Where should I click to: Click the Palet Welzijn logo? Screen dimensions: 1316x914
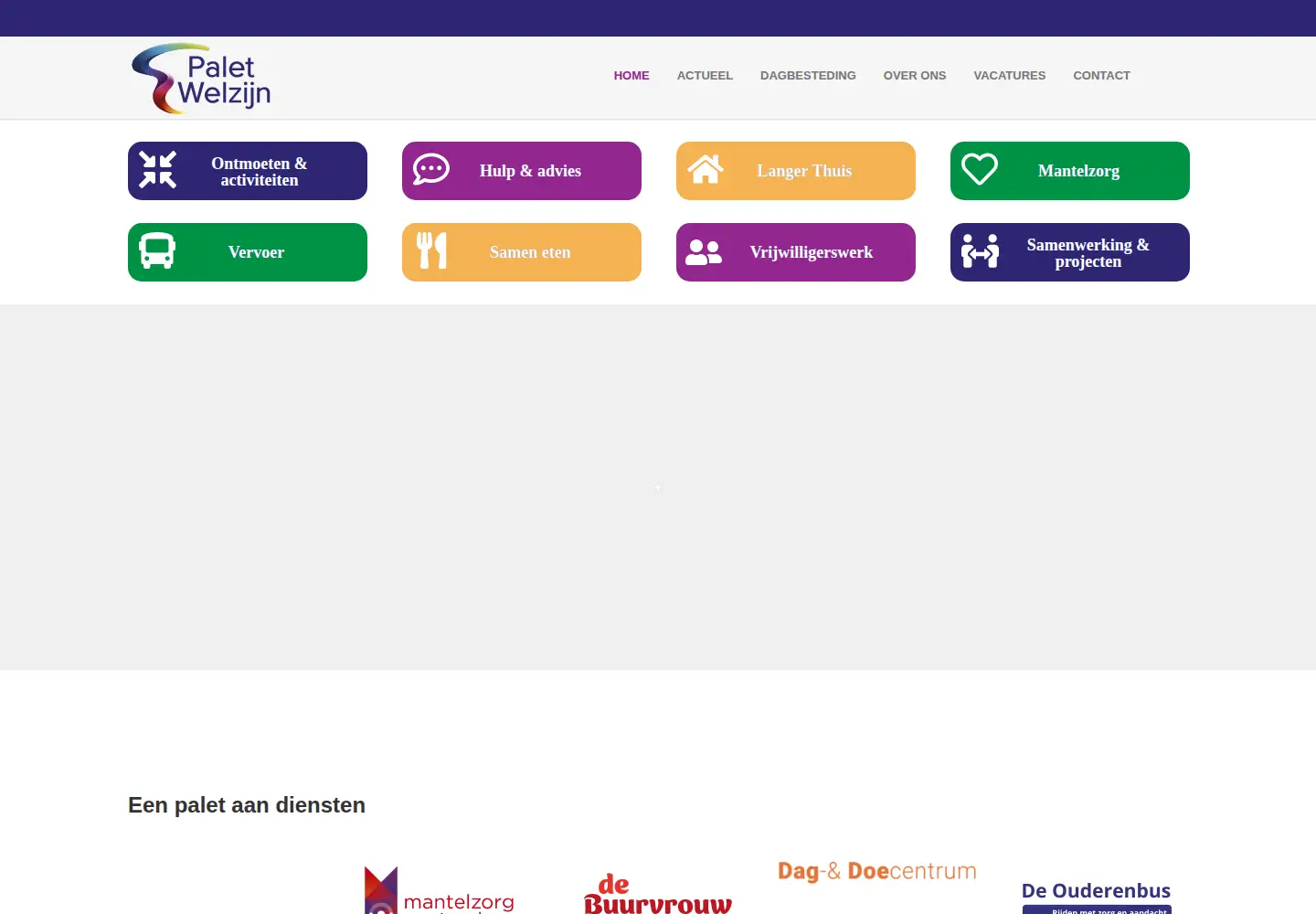[x=201, y=79]
